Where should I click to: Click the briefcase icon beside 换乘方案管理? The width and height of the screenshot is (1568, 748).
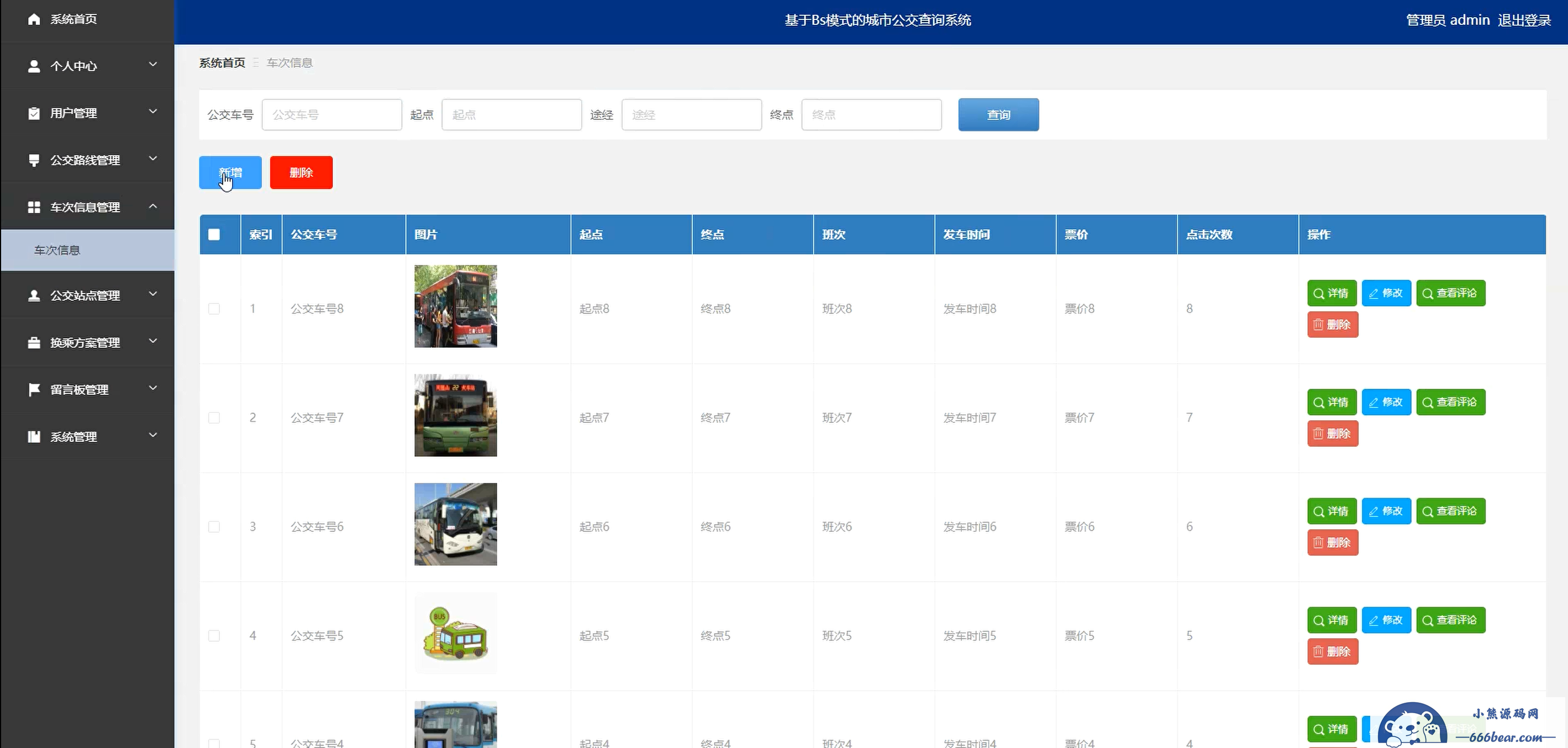pos(34,342)
